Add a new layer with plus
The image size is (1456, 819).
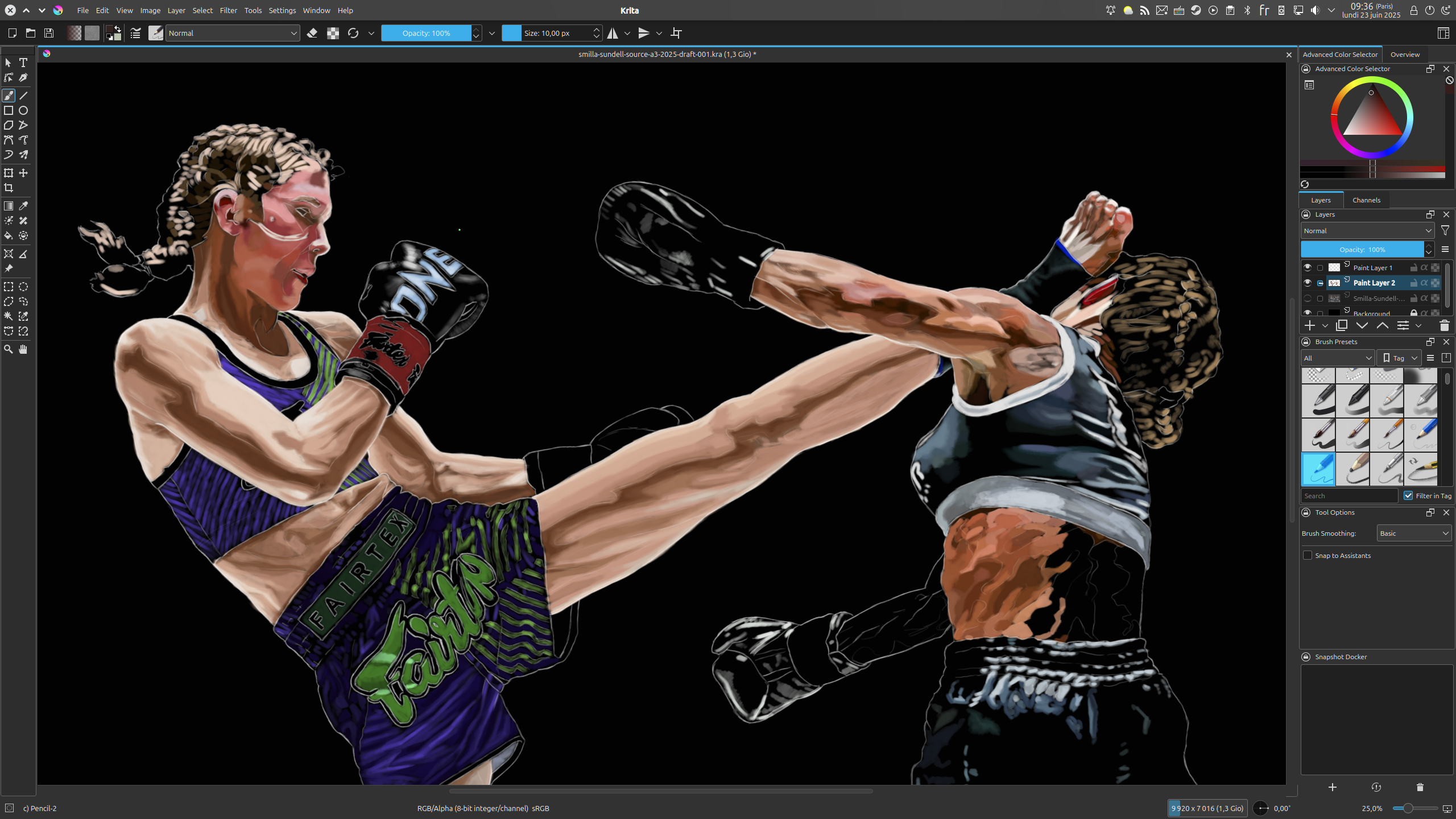[x=1310, y=326]
